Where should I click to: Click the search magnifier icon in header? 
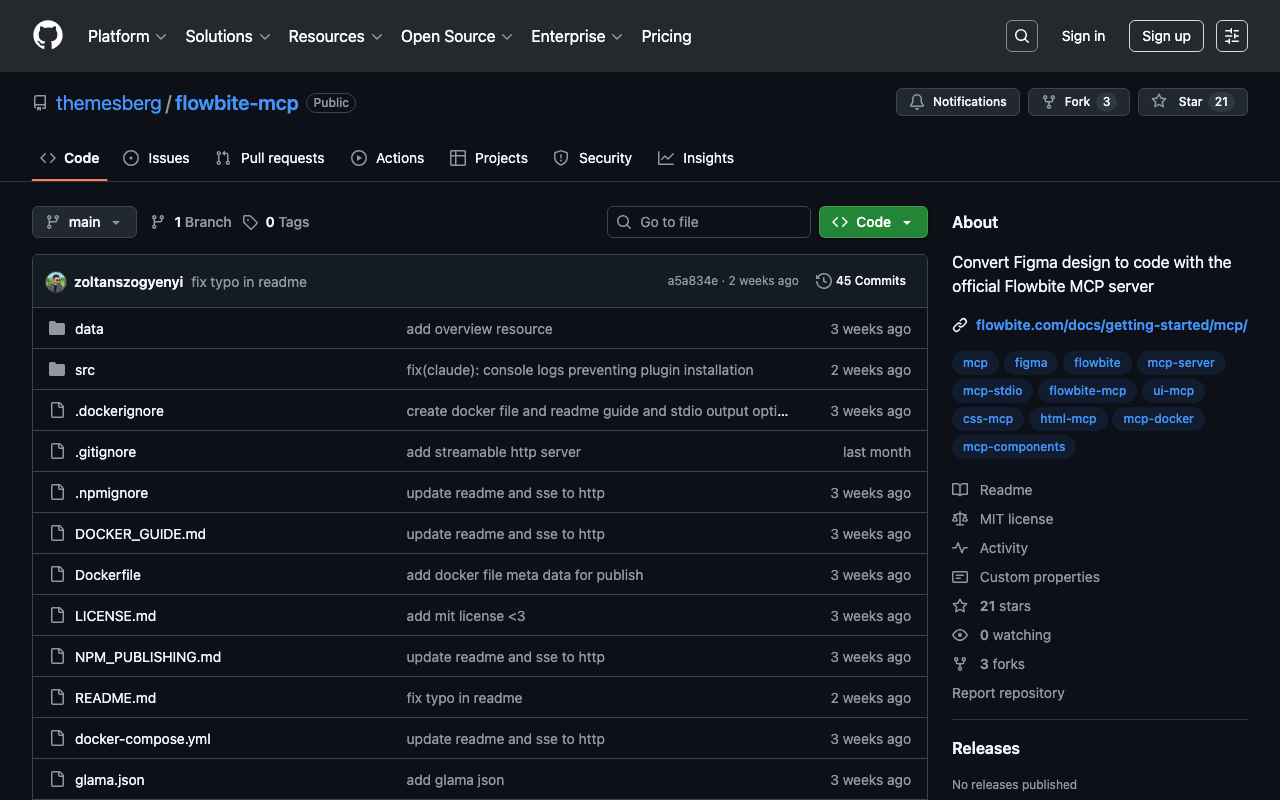(x=1021, y=36)
